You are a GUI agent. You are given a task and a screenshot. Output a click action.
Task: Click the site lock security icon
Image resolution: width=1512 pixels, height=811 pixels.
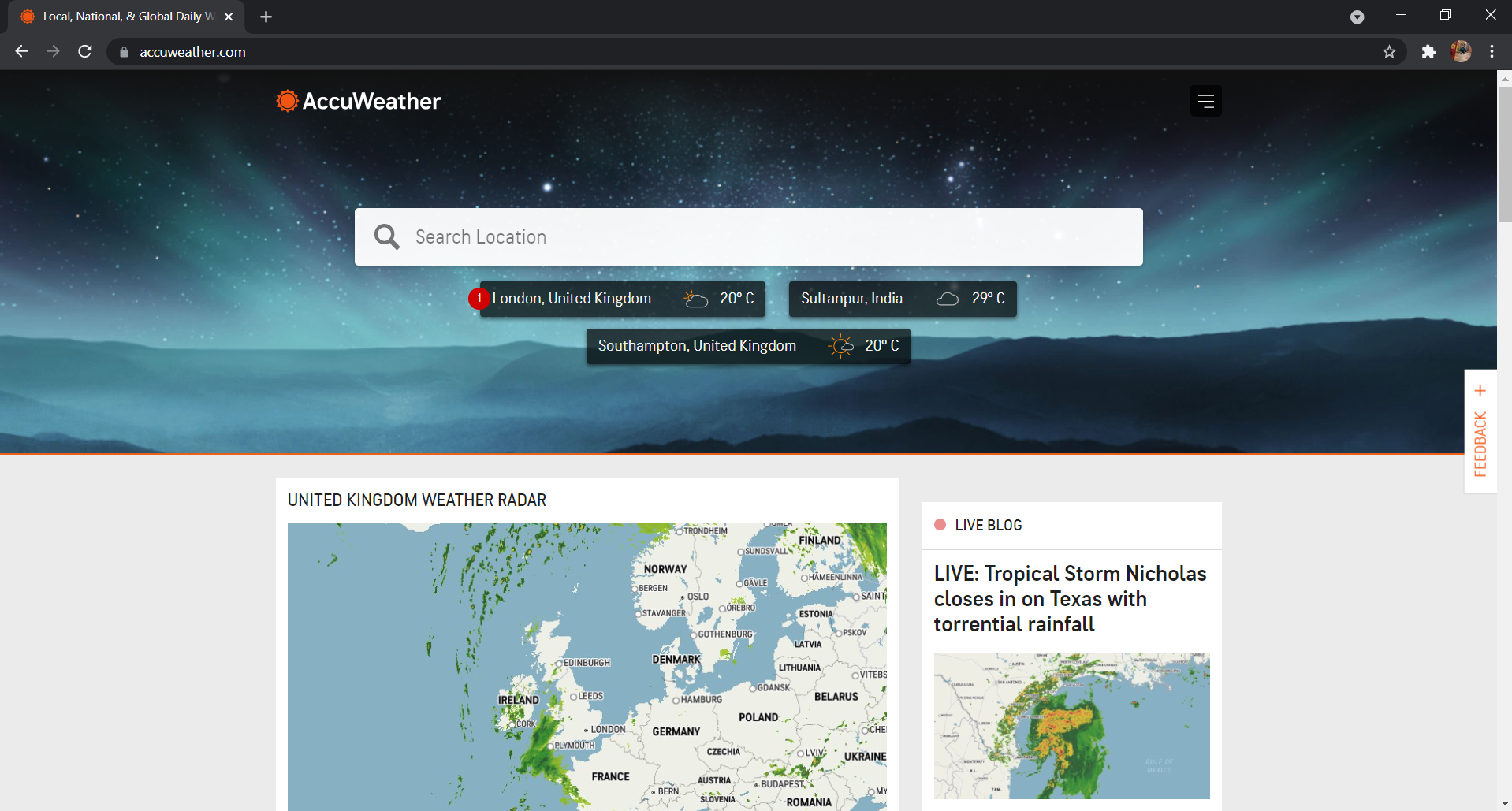[x=124, y=52]
